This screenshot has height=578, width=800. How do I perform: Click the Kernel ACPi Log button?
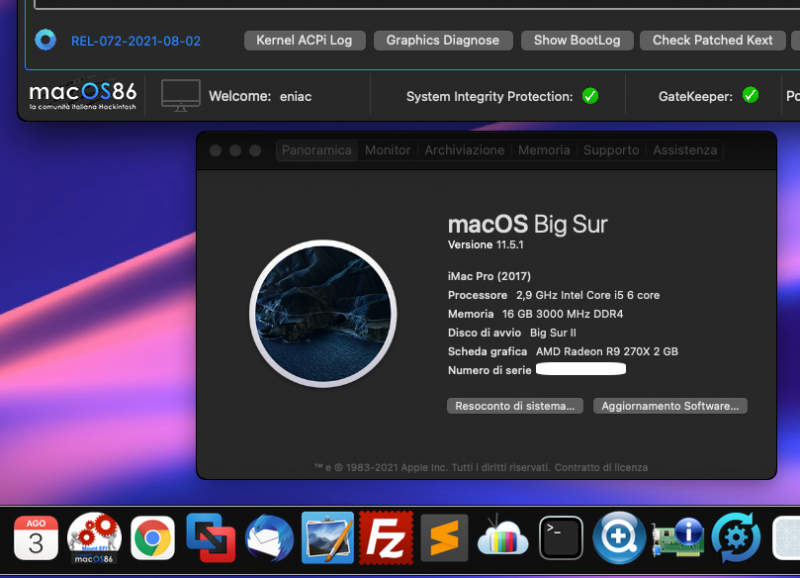click(305, 40)
